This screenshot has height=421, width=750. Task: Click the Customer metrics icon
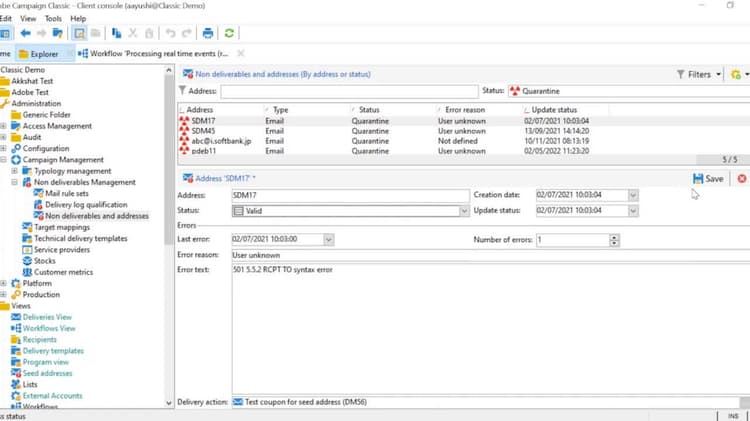click(x=27, y=272)
